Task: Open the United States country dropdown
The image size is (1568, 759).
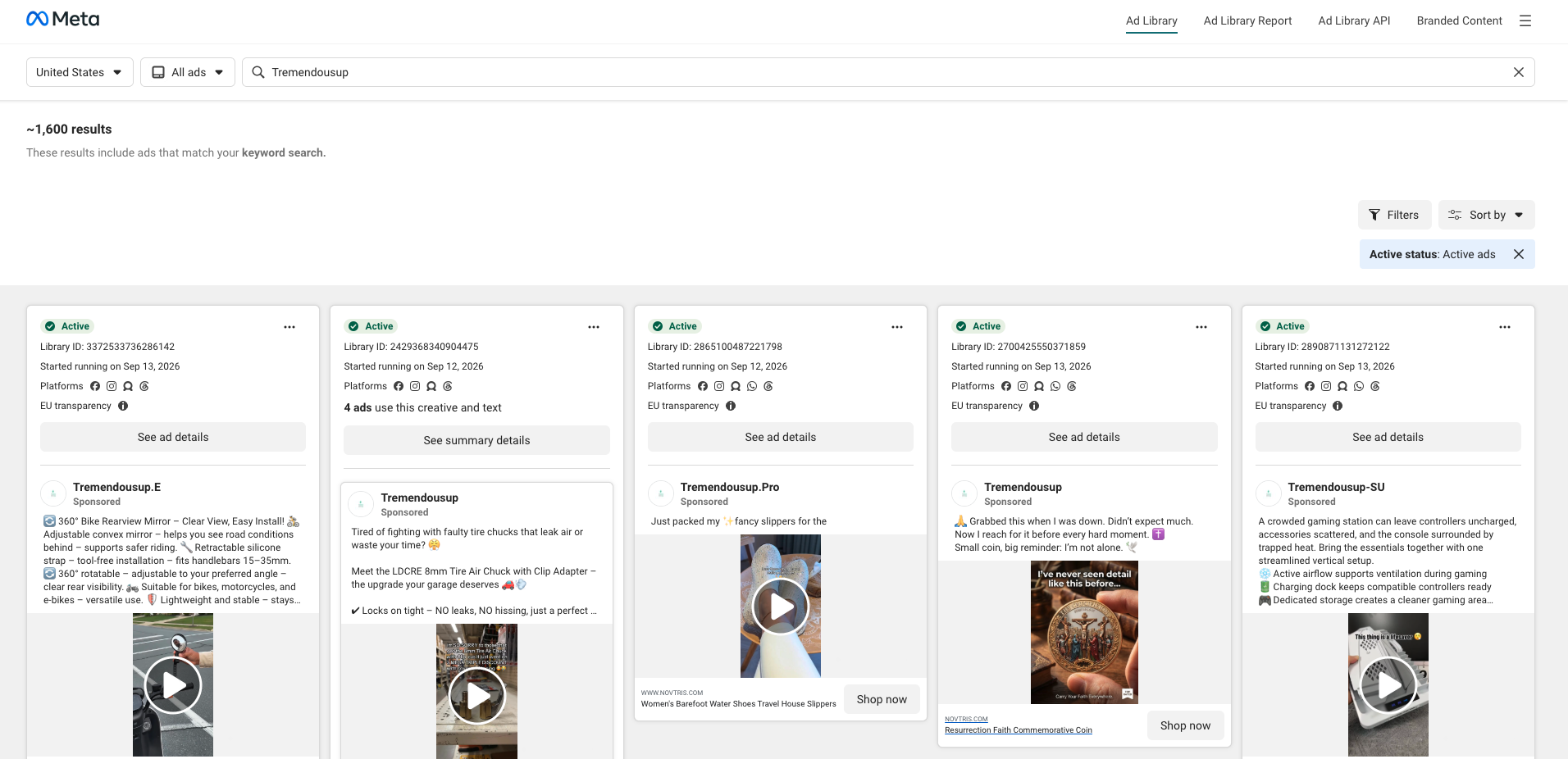Action: pos(80,72)
